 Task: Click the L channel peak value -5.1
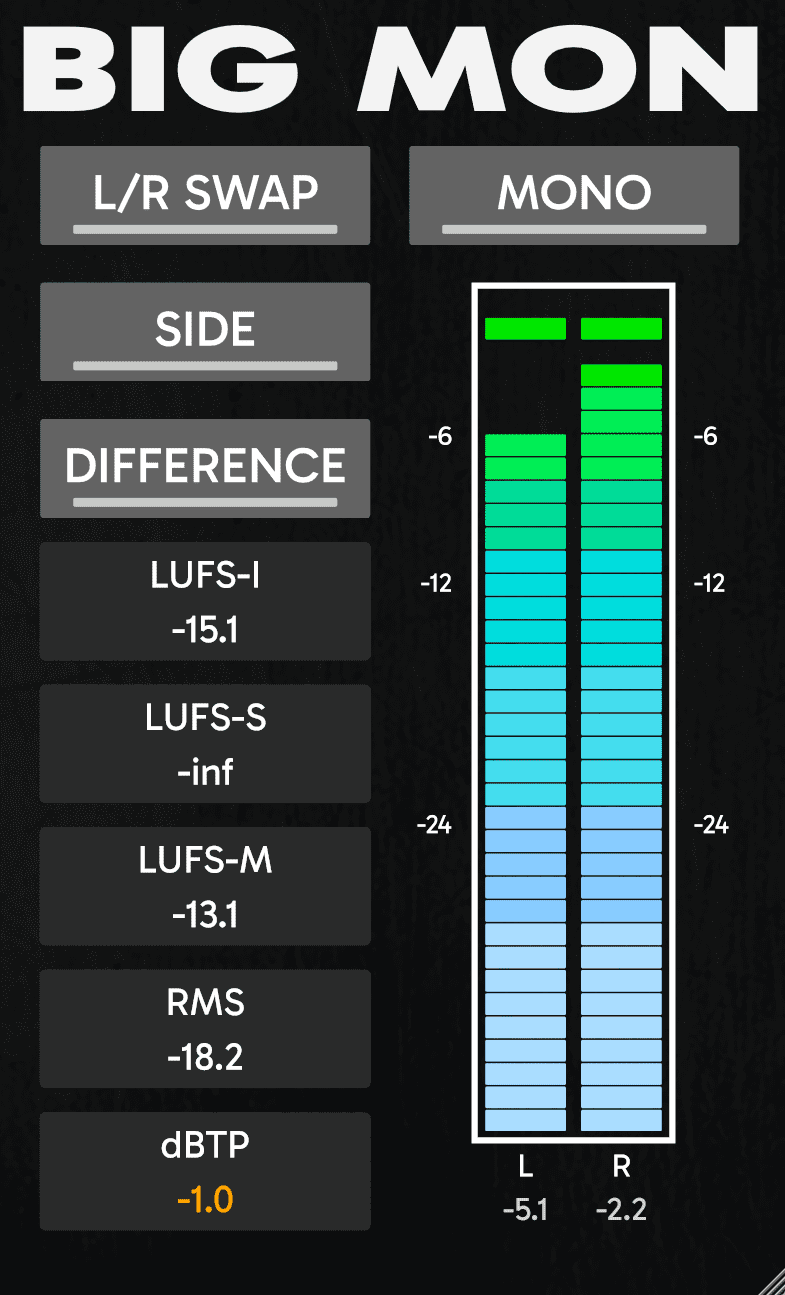[x=525, y=1210]
